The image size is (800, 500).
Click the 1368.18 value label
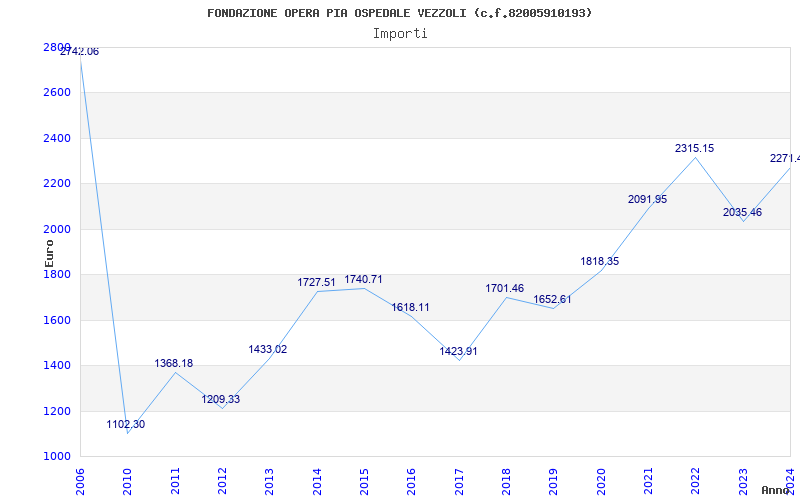pos(174,363)
